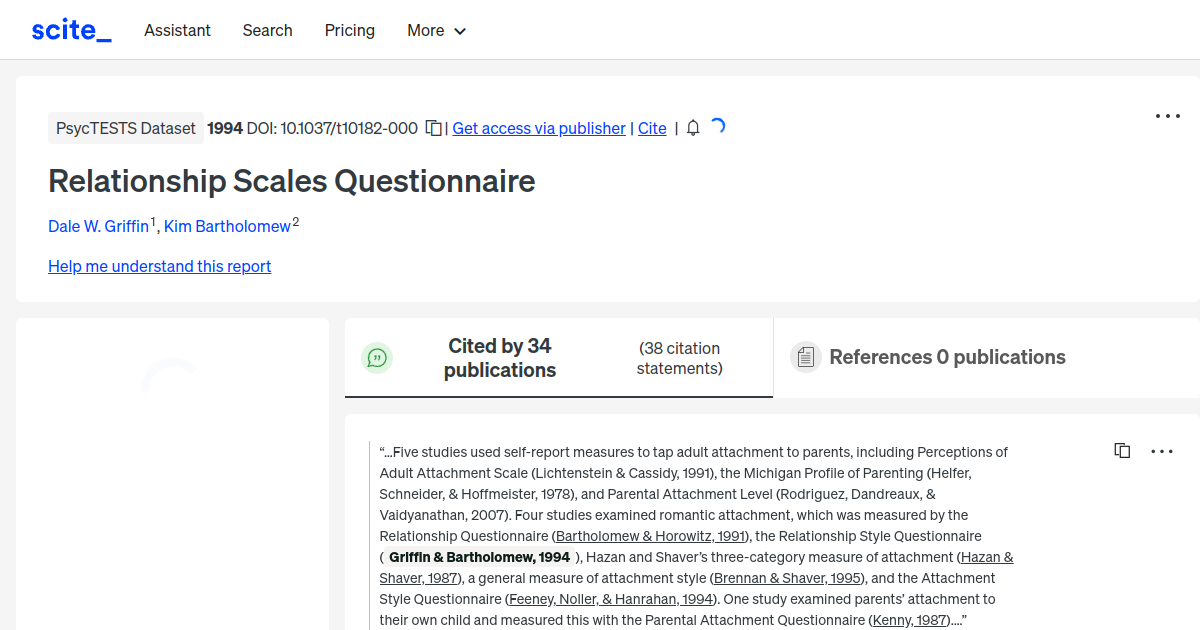
Task: Open the three-dot menu for the citation statement
Action: tap(1162, 451)
